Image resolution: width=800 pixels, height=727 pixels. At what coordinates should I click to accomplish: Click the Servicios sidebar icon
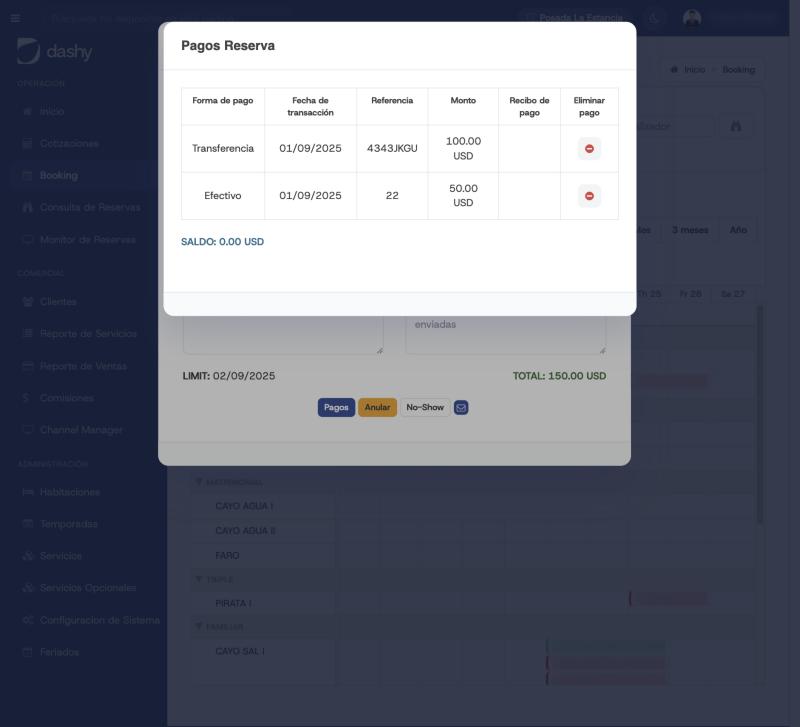(x=28, y=556)
